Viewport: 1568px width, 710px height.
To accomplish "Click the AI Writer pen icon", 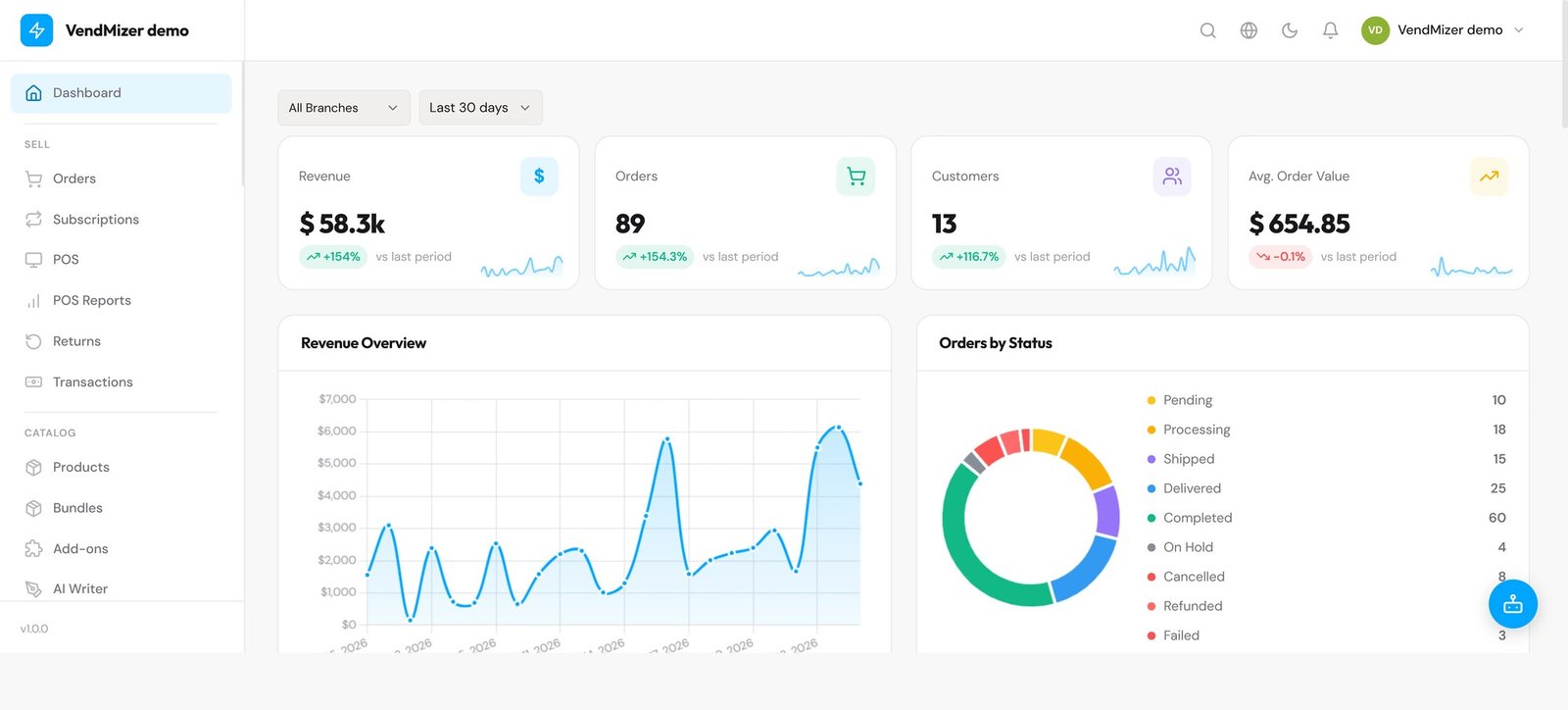I will (33, 588).
